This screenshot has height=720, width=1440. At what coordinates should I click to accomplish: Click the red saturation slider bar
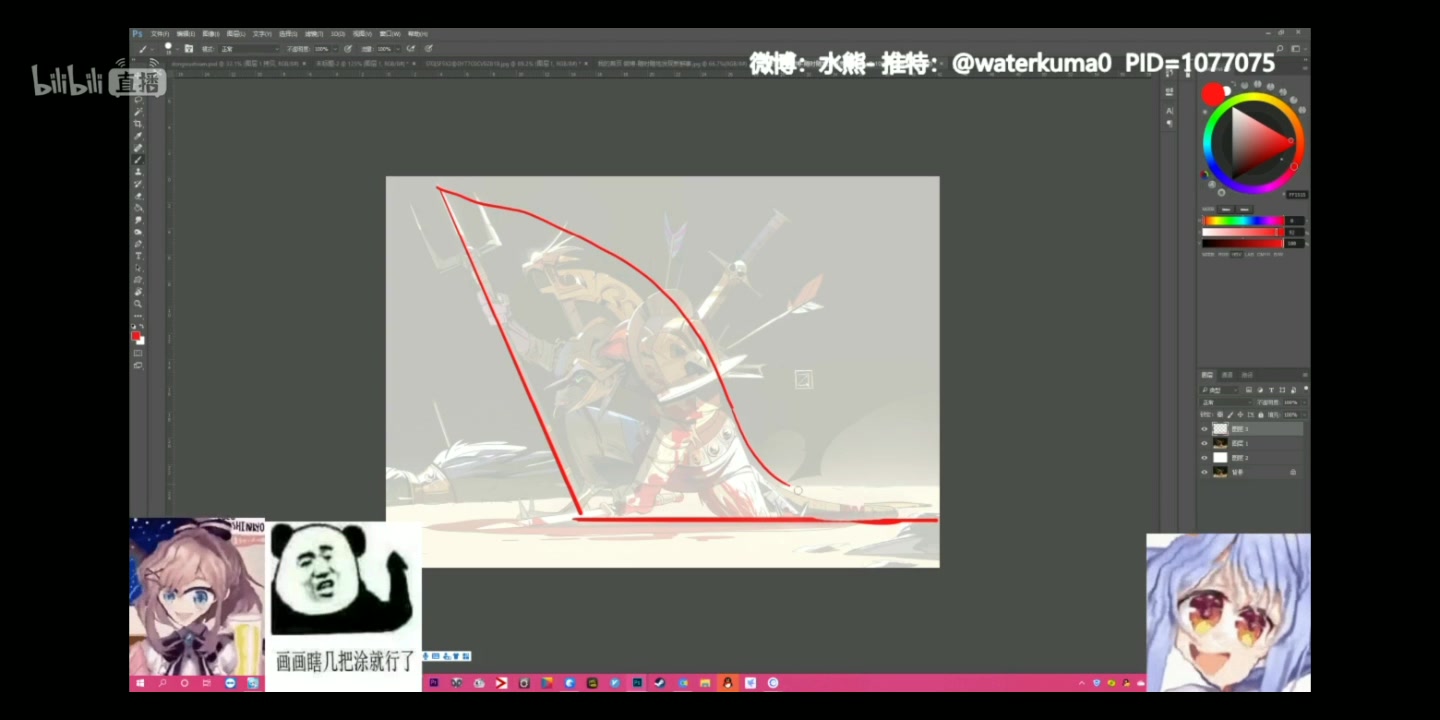[x=1243, y=232]
